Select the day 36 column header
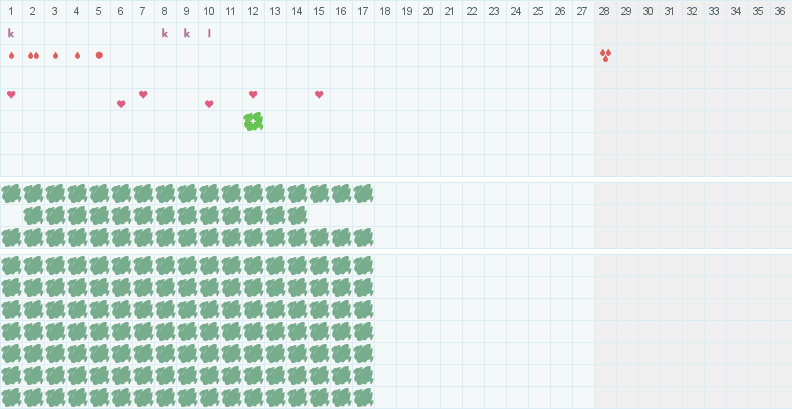 [x=780, y=10]
